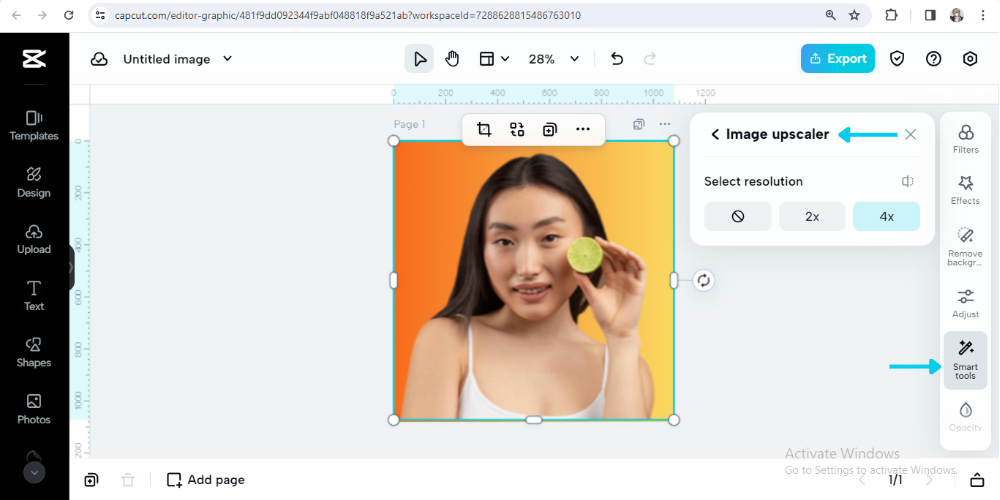Open the Remove background tool
The image size is (1000, 500).
pos(965,244)
